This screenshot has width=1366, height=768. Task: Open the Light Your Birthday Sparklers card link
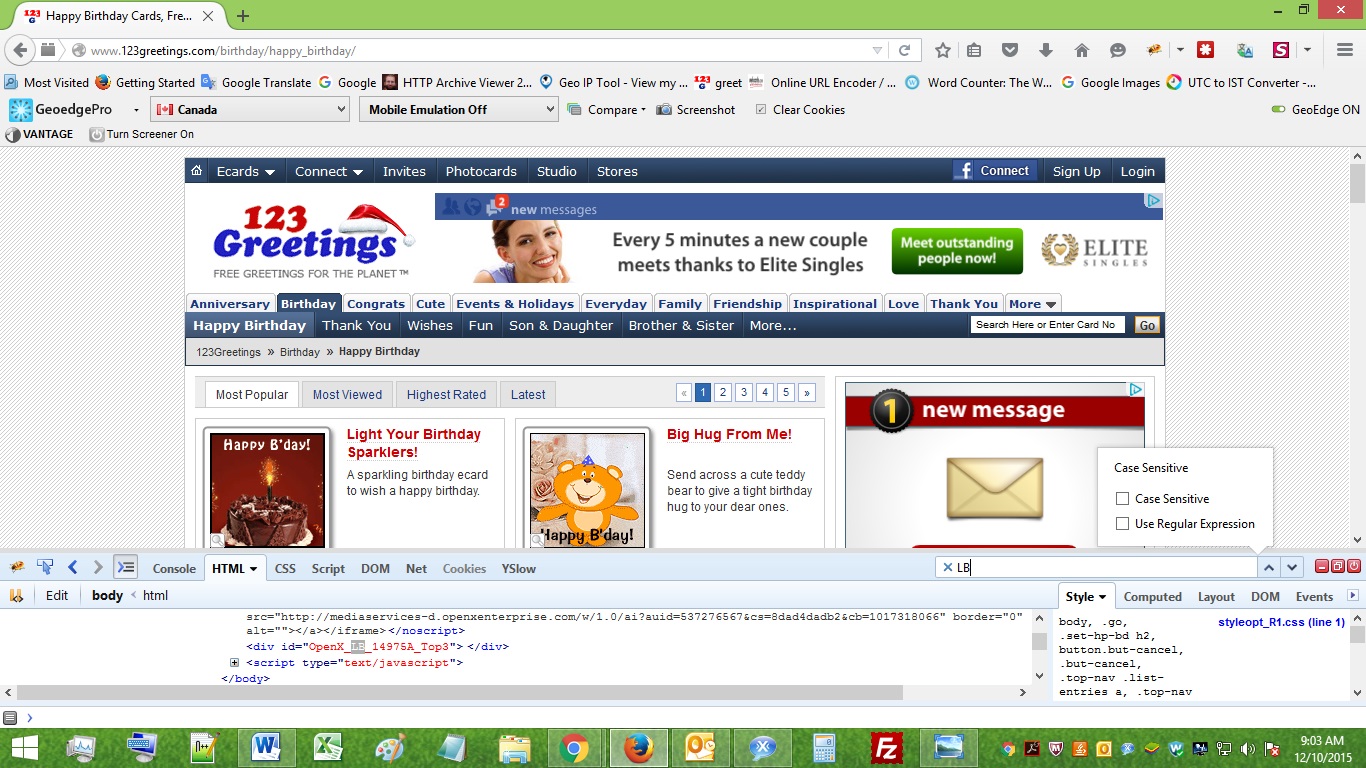pos(414,443)
